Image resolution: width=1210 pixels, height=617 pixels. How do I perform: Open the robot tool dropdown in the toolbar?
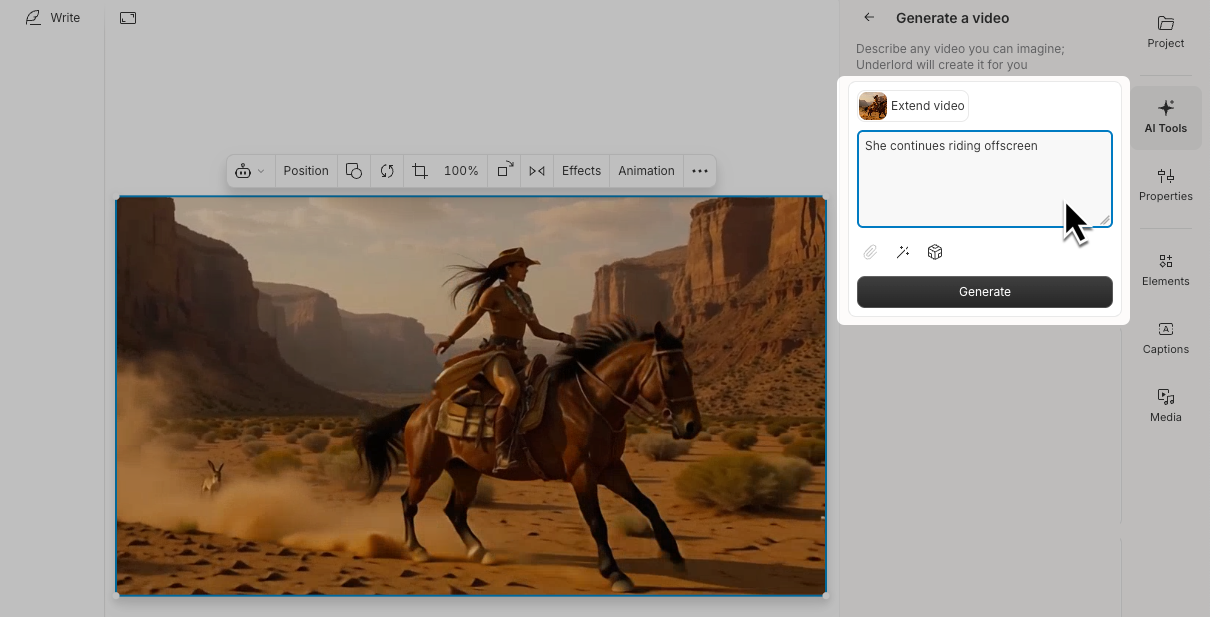[250, 171]
